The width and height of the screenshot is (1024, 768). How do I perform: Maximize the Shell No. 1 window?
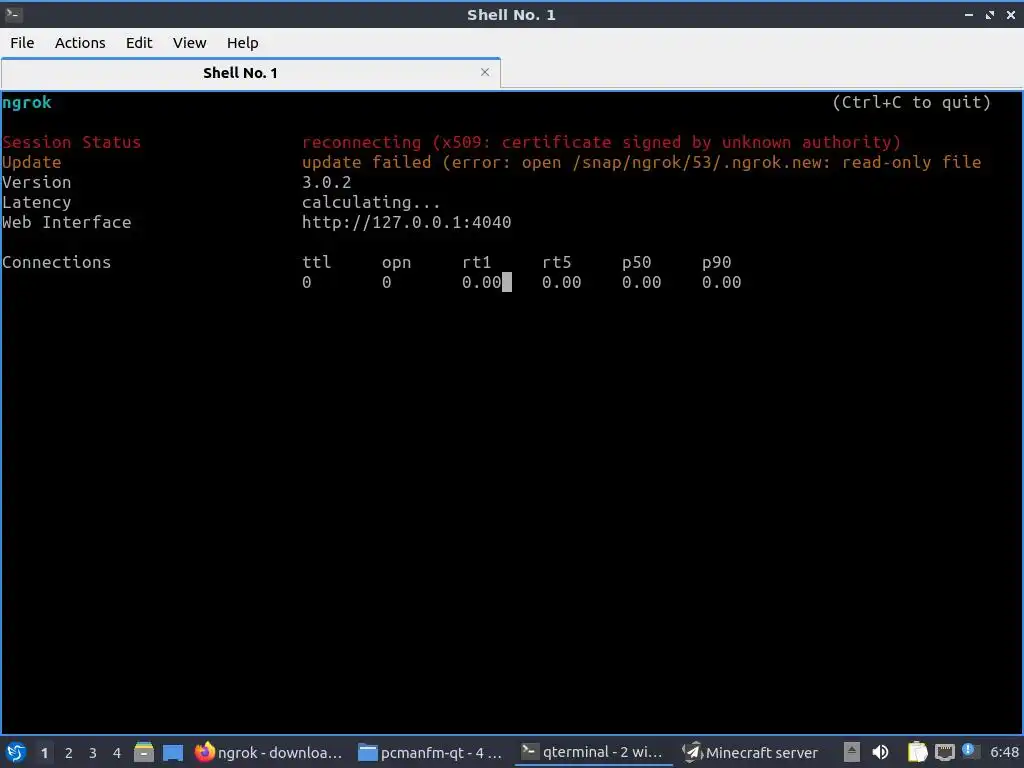pyautogui.click(x=990, y=14)
